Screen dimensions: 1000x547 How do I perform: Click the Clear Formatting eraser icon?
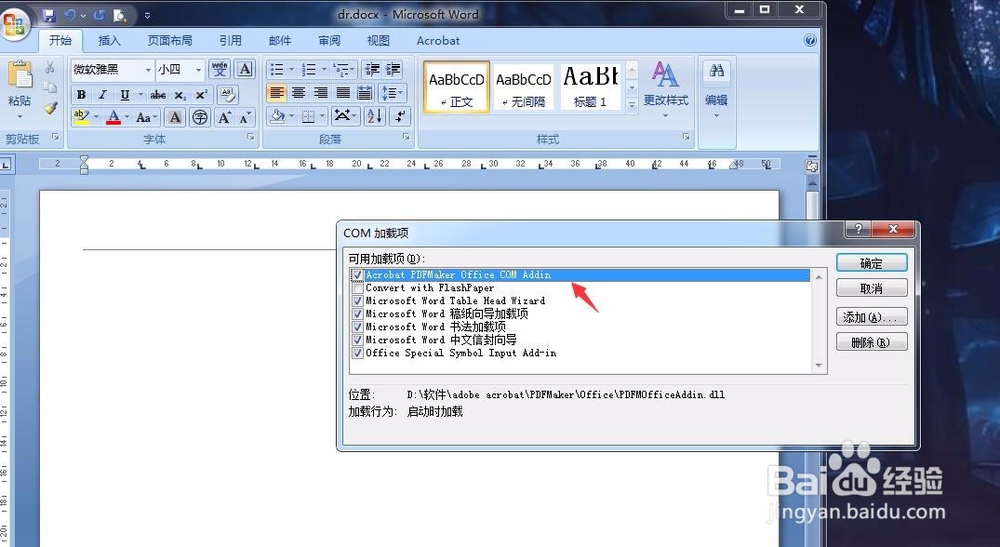tap(227, 94)
